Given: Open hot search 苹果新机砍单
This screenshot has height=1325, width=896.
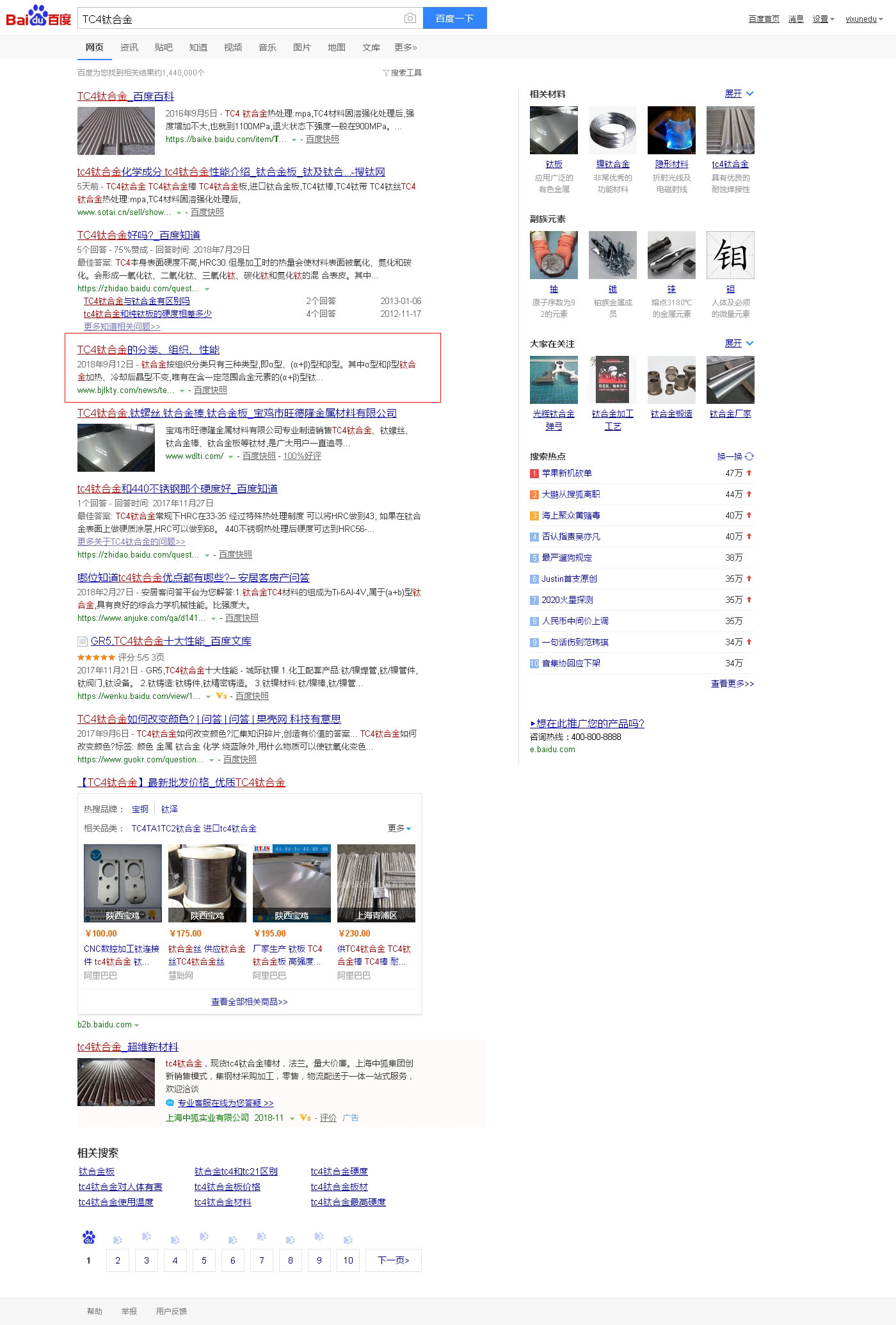Looking at the screenshot, I should pos(567,473).
